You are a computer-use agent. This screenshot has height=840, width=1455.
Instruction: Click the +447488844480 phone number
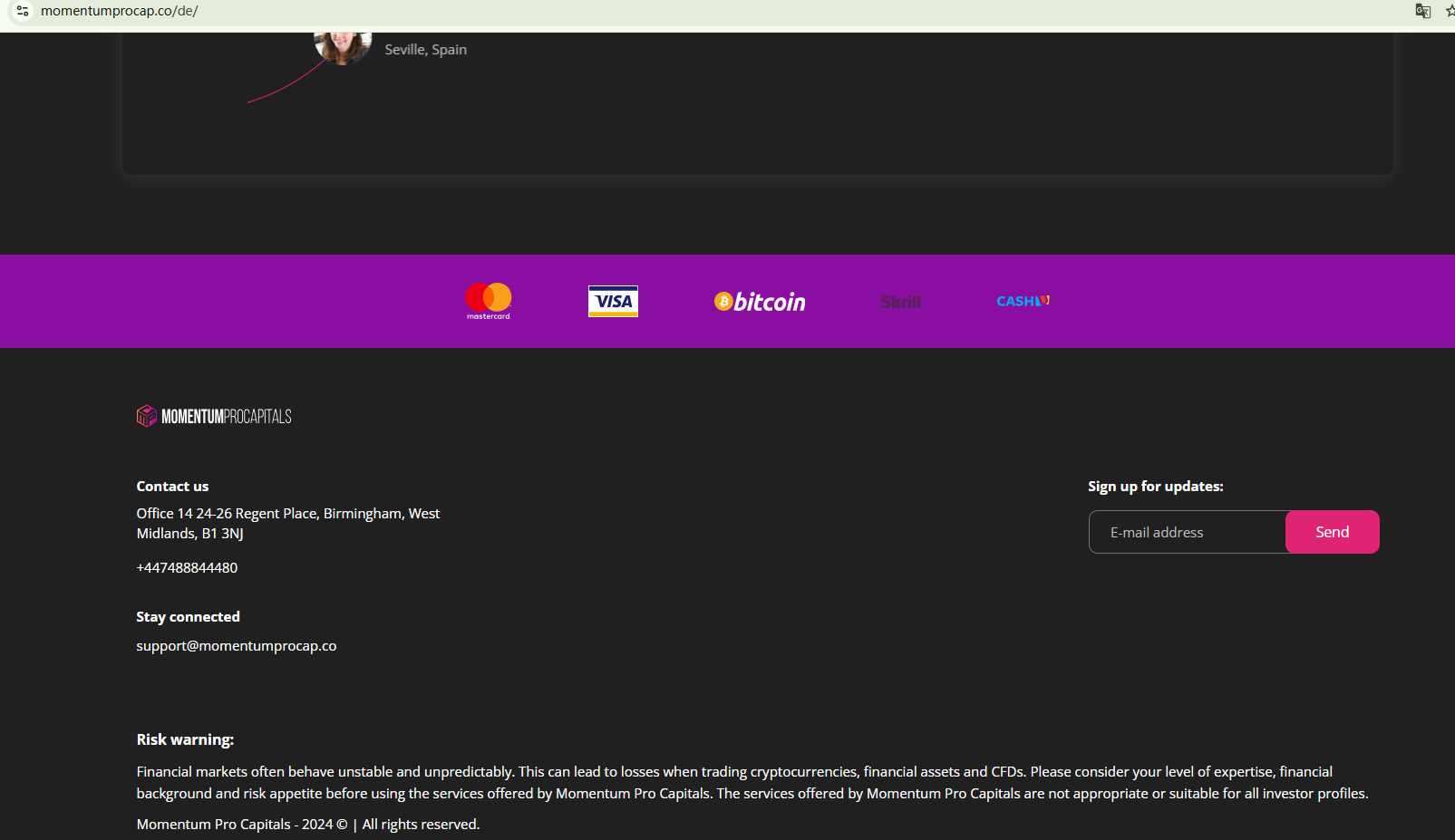coord(187,568)
